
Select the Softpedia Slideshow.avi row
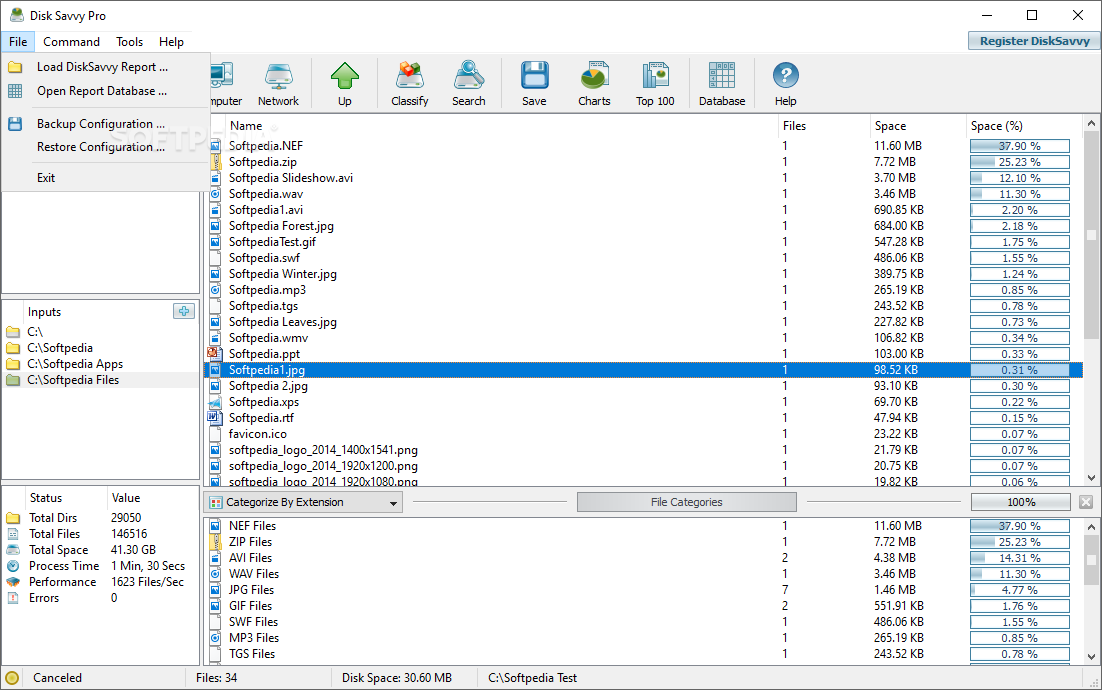click(x=643, y=178)
